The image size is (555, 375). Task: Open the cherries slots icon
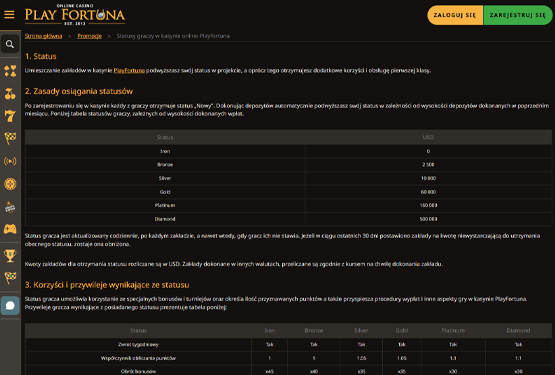point(10,94)
